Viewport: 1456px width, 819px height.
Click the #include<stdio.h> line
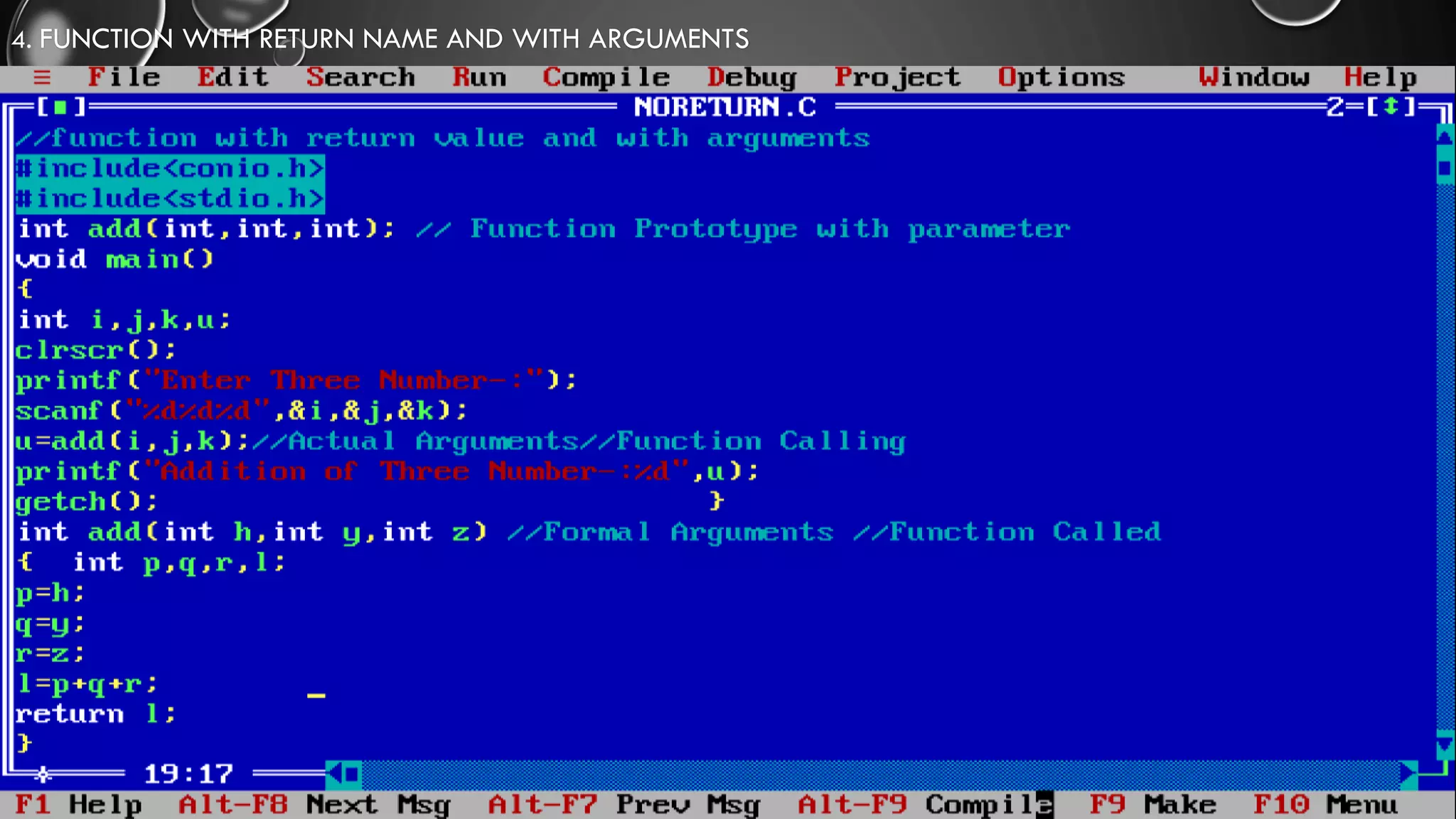tap(170, 199)
